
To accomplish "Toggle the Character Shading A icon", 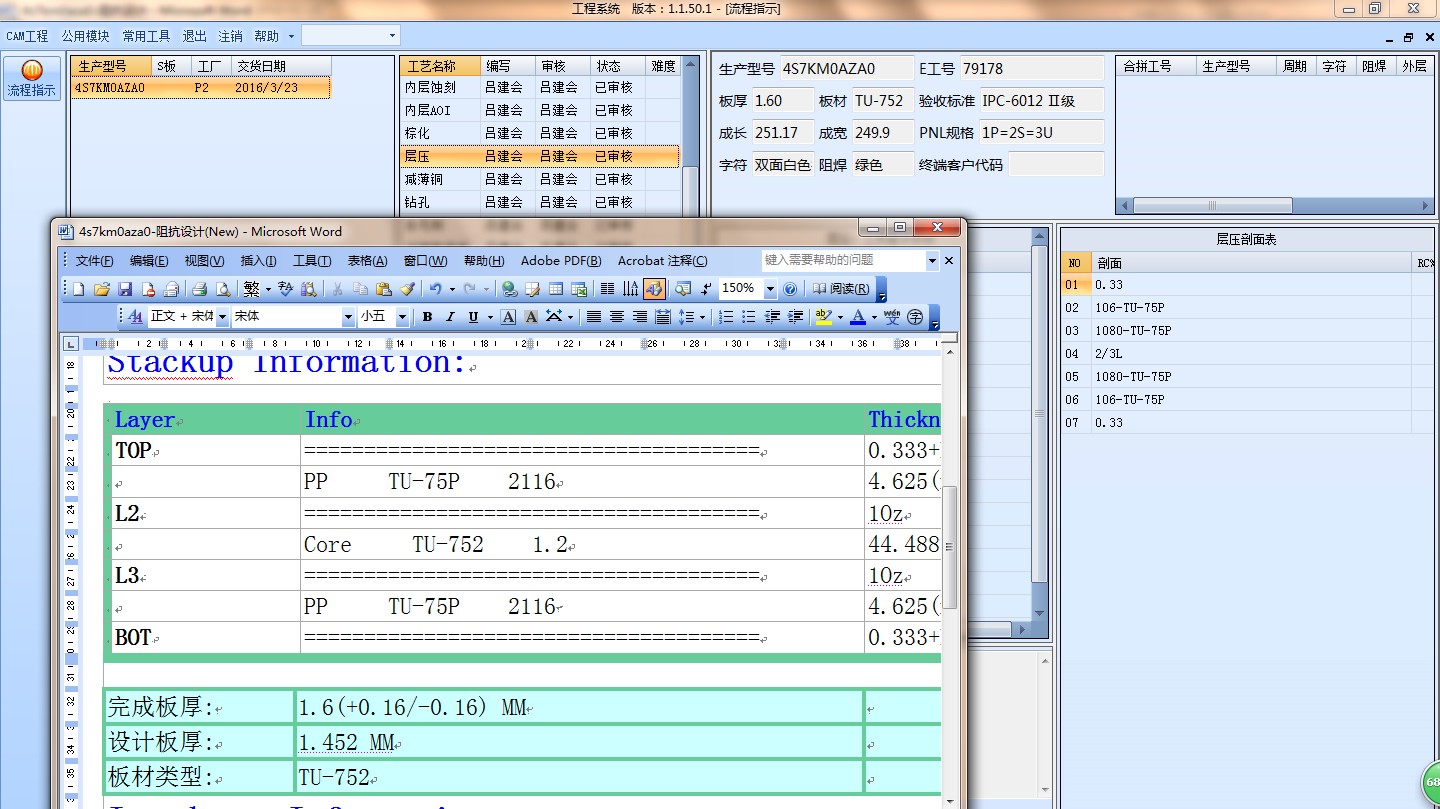I will tap(531, 316).
